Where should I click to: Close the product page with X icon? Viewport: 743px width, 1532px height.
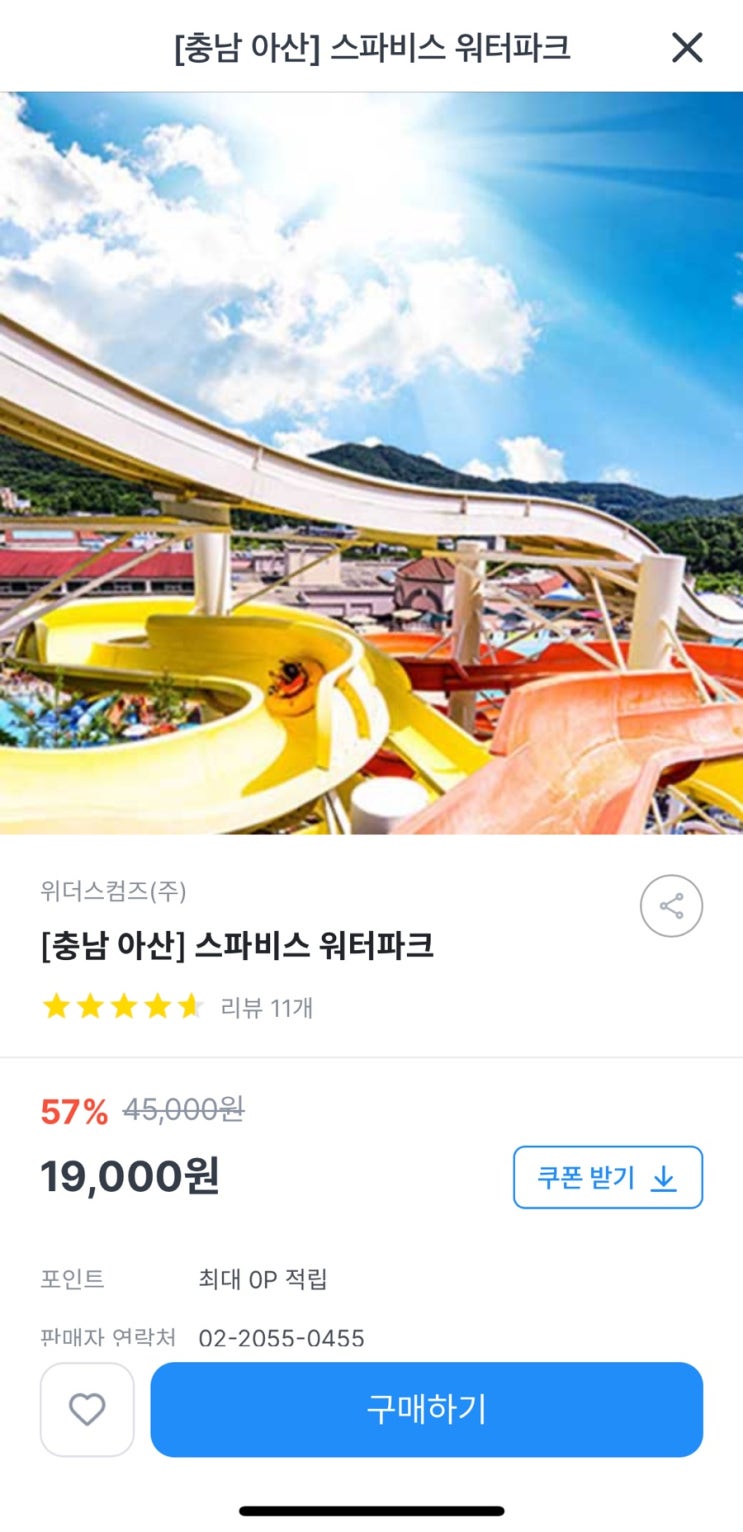click(687, 47)
